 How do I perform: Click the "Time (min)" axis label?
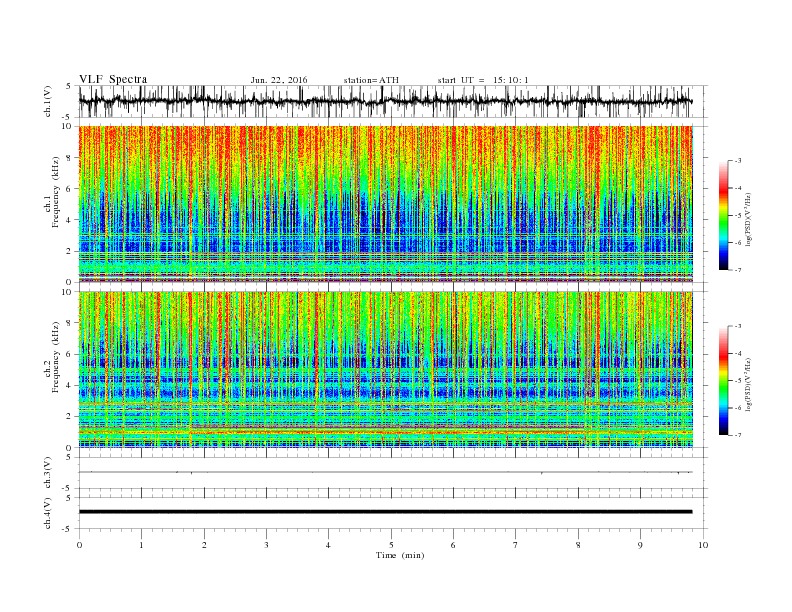pos(400,555)
